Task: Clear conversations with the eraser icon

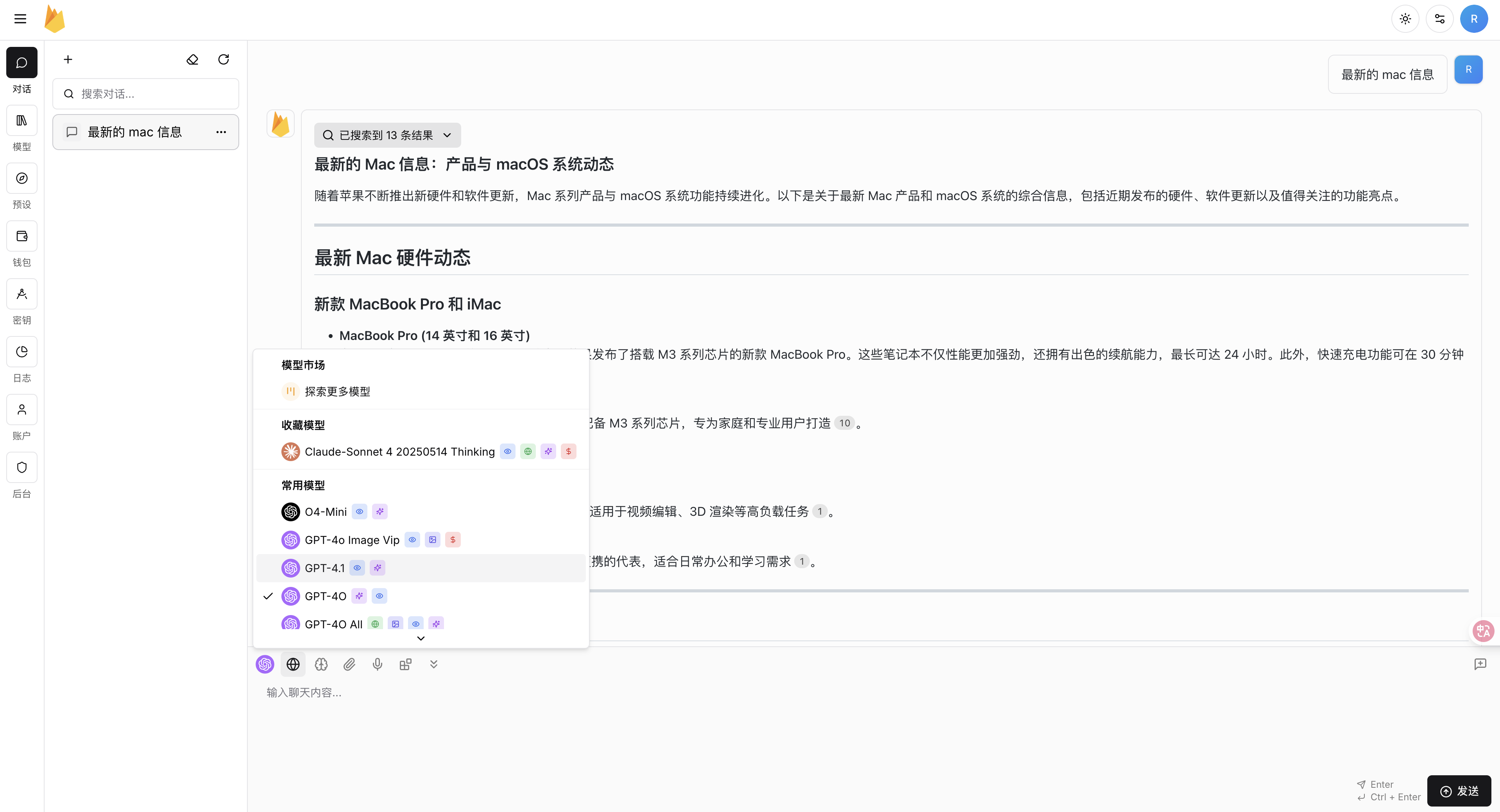Action: coord(192,59)
